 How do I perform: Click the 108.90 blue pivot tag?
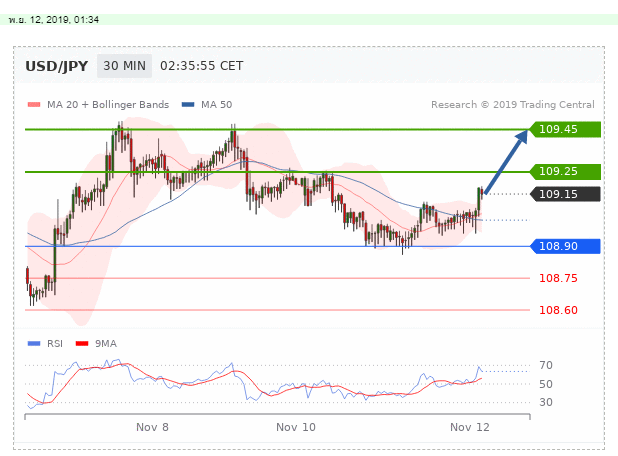(x=565, y=246)
